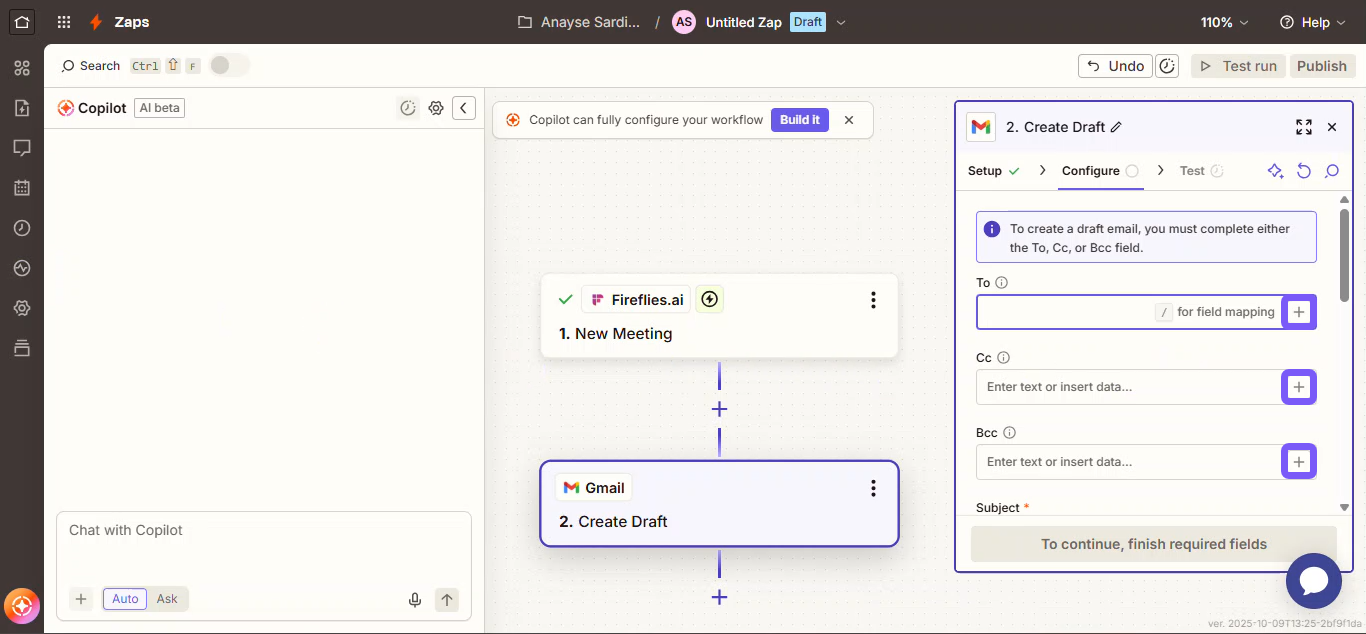Click the Untitled Zap title
This screenshot has width=1366, height=634.
(743, 22)
